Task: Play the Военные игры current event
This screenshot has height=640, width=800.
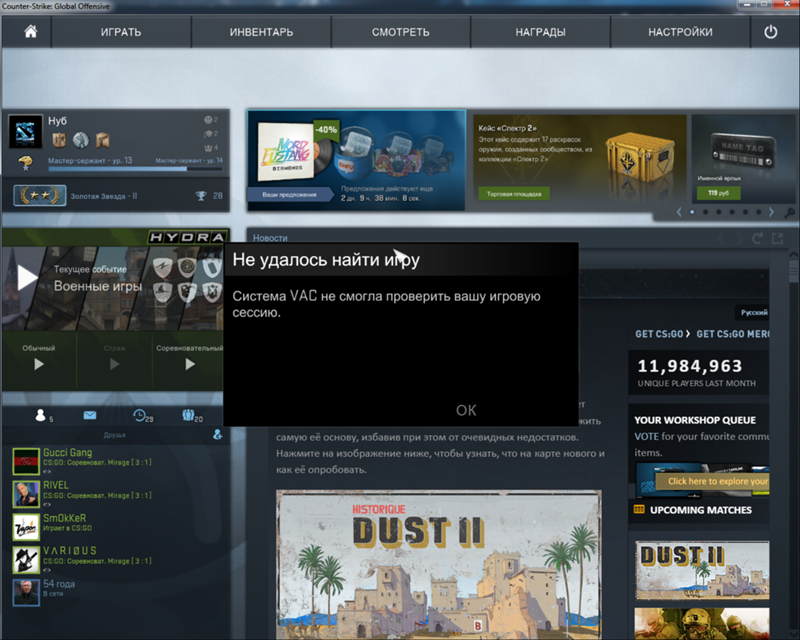Action: click(28, 278)
